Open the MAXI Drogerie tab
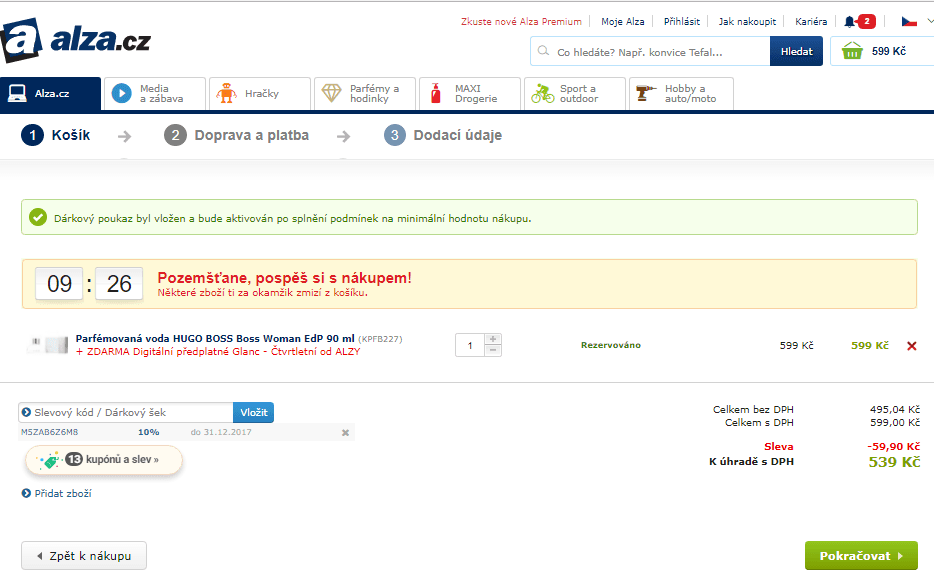Image resolution: width=934 pixels, height=582 pixels. 470,94
